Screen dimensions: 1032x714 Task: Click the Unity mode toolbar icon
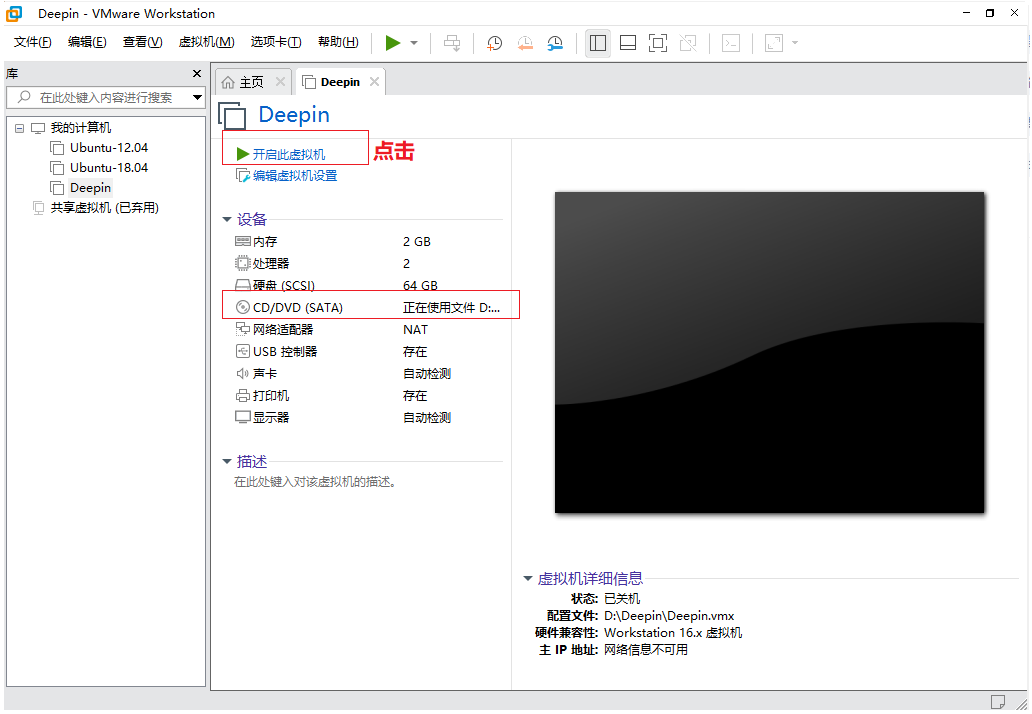point(688,43)
